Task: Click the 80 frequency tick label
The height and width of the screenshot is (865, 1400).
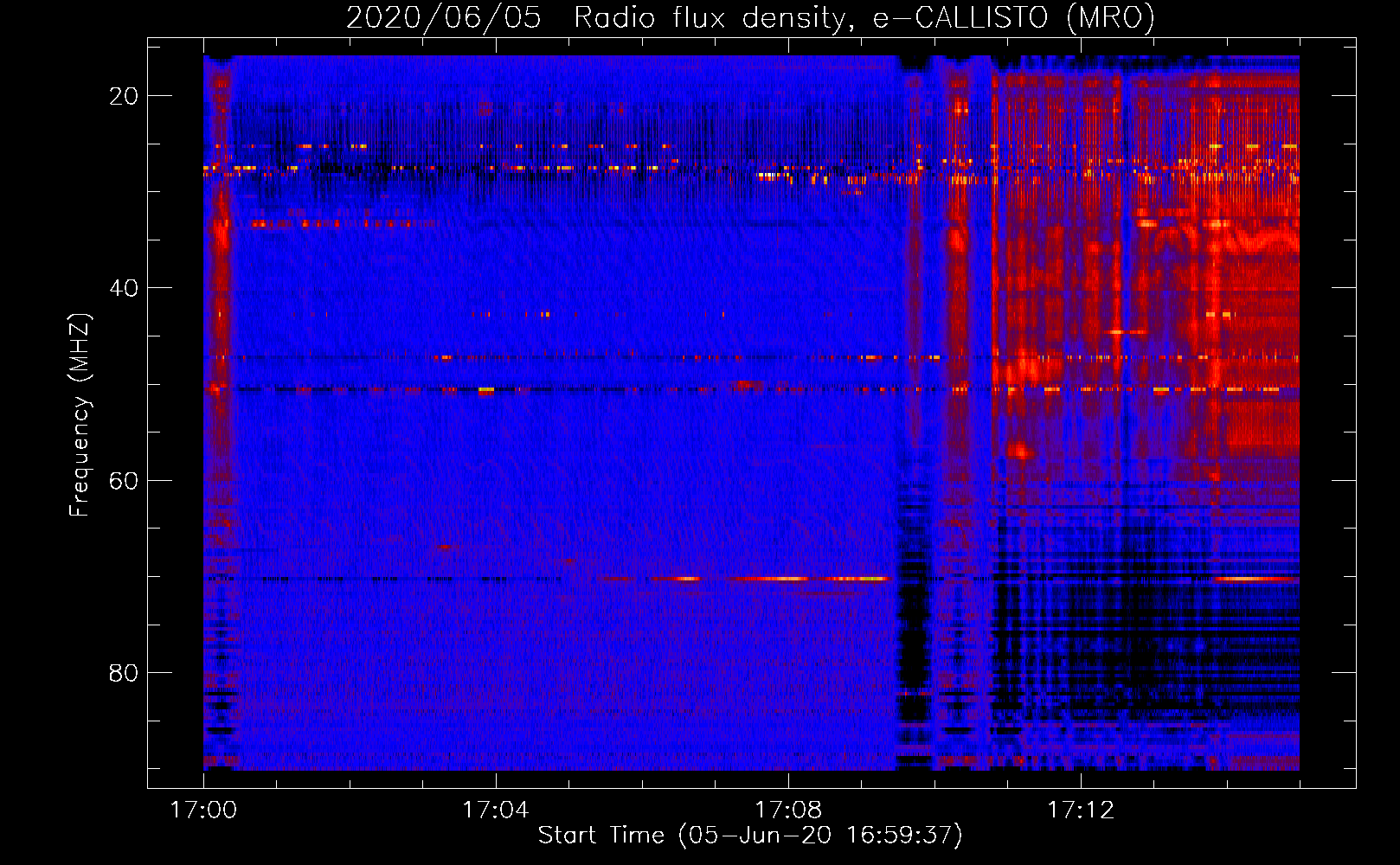Action: (124, 672)
